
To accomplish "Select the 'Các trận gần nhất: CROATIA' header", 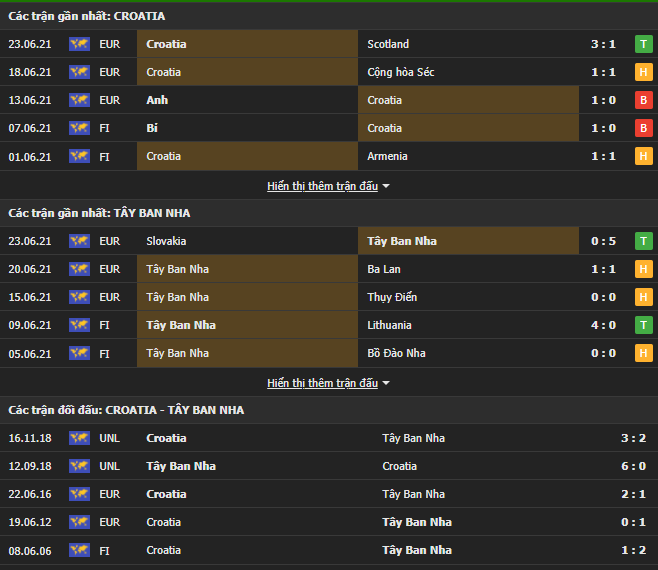I will [87, 16].
